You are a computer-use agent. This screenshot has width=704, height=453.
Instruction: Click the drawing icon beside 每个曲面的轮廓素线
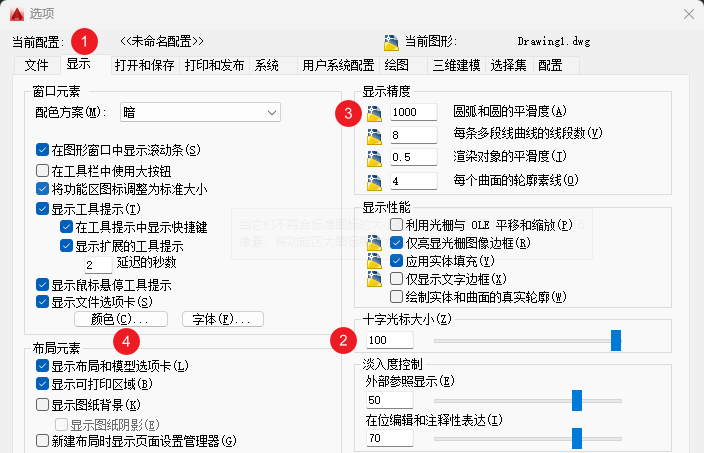click(x=375, y=181)
